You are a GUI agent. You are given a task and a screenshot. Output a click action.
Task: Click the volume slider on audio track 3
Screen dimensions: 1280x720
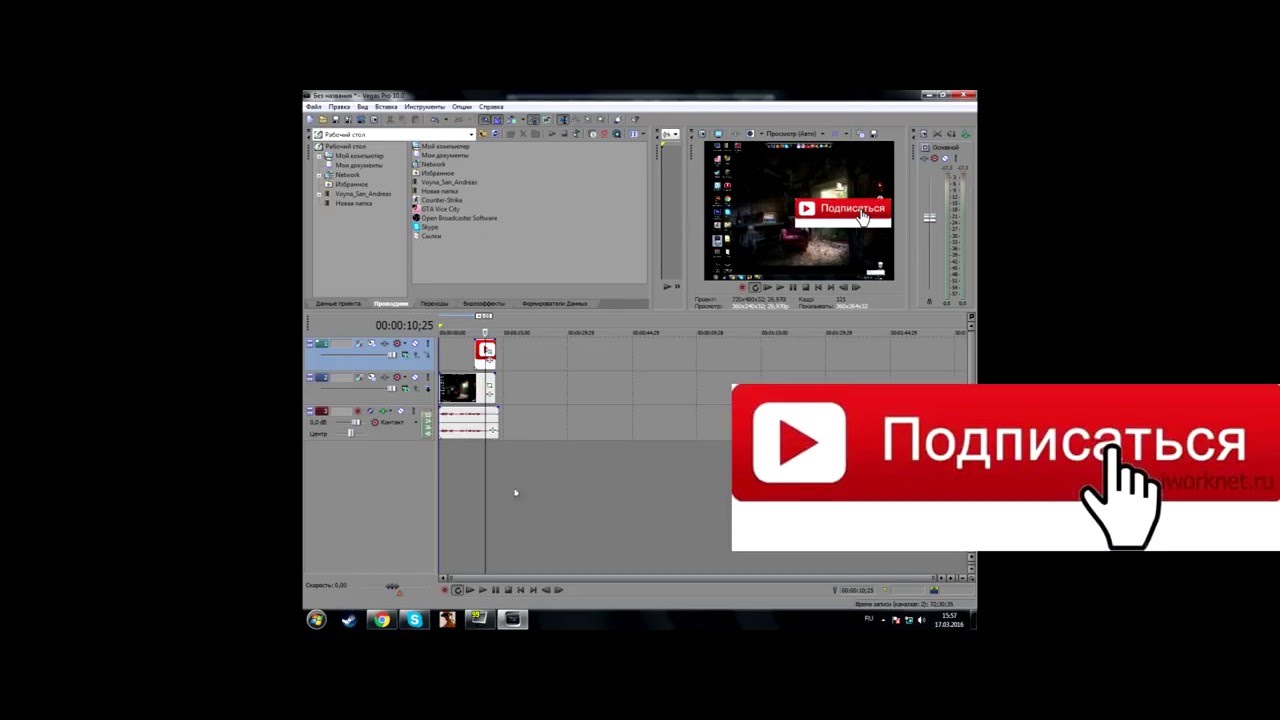(356, 422)
